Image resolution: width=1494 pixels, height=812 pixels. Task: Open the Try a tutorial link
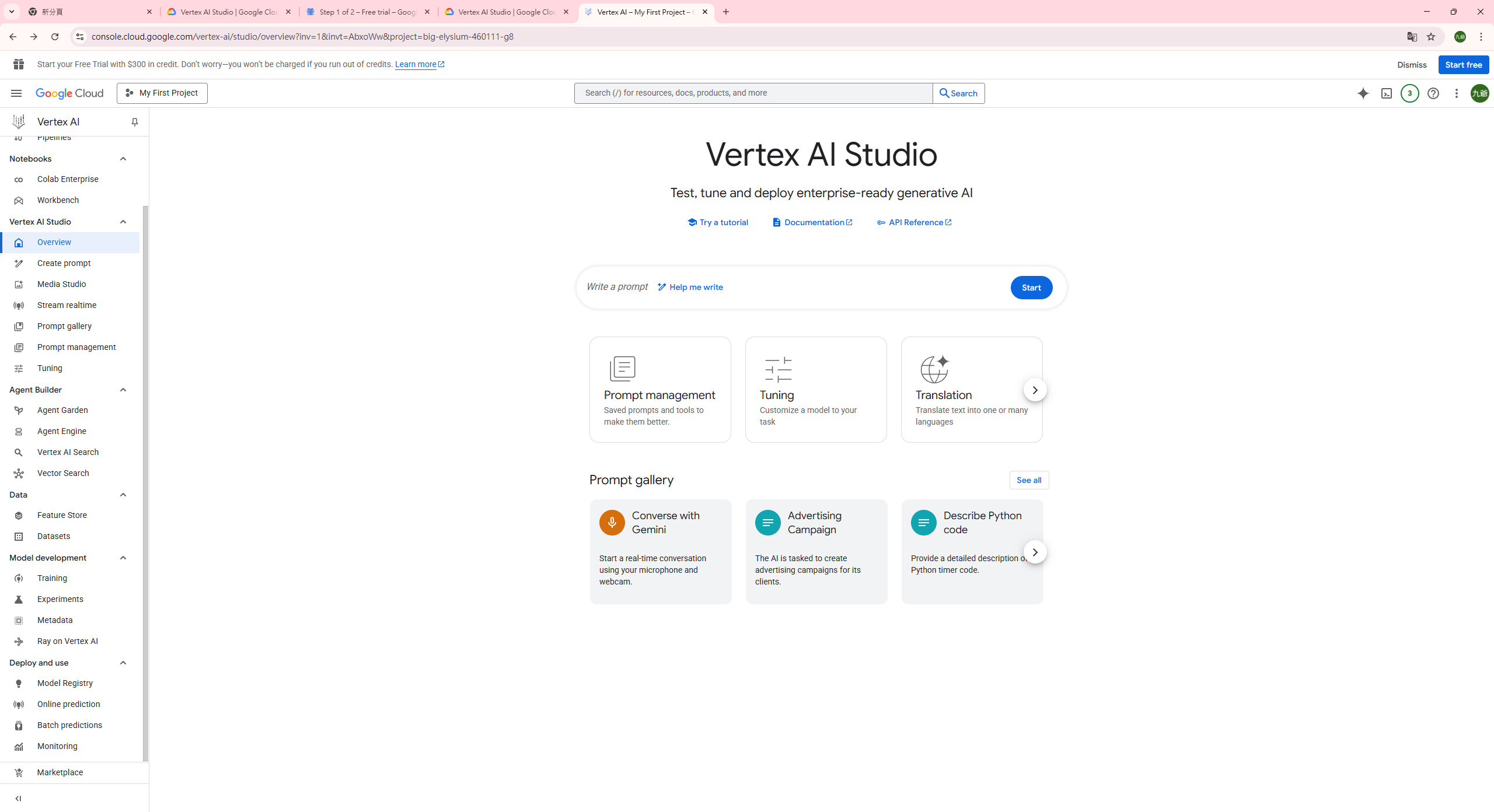(x=718, y=222)
